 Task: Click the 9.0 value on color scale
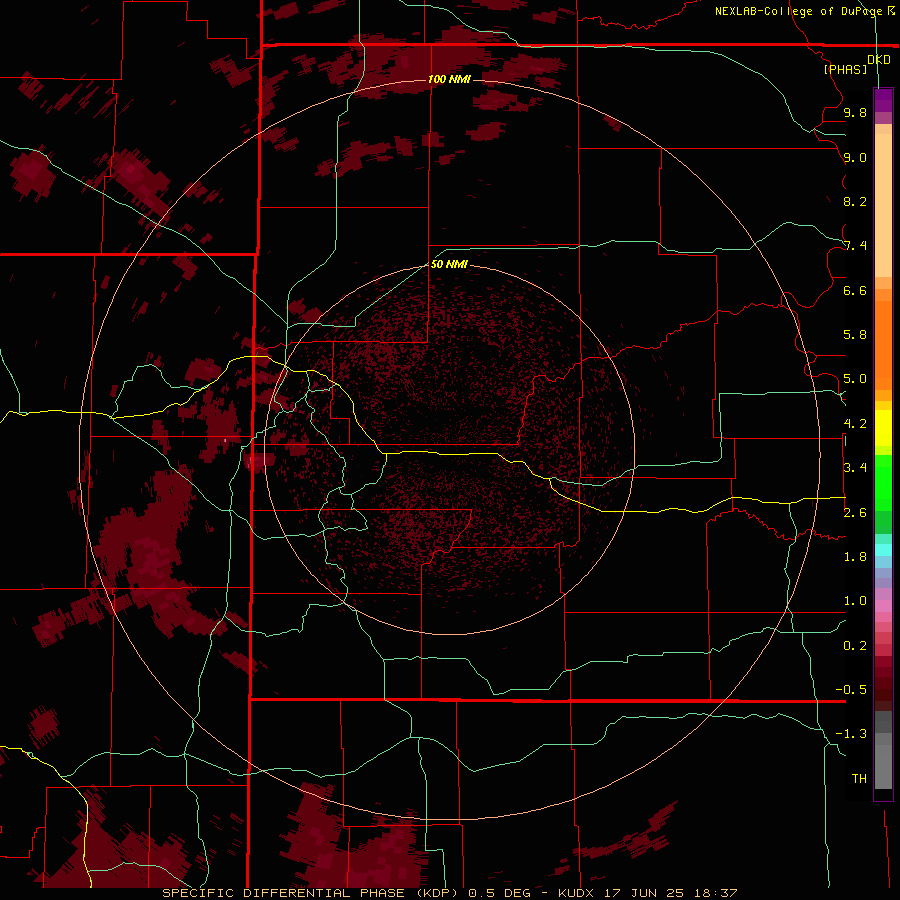coord(855,157)
